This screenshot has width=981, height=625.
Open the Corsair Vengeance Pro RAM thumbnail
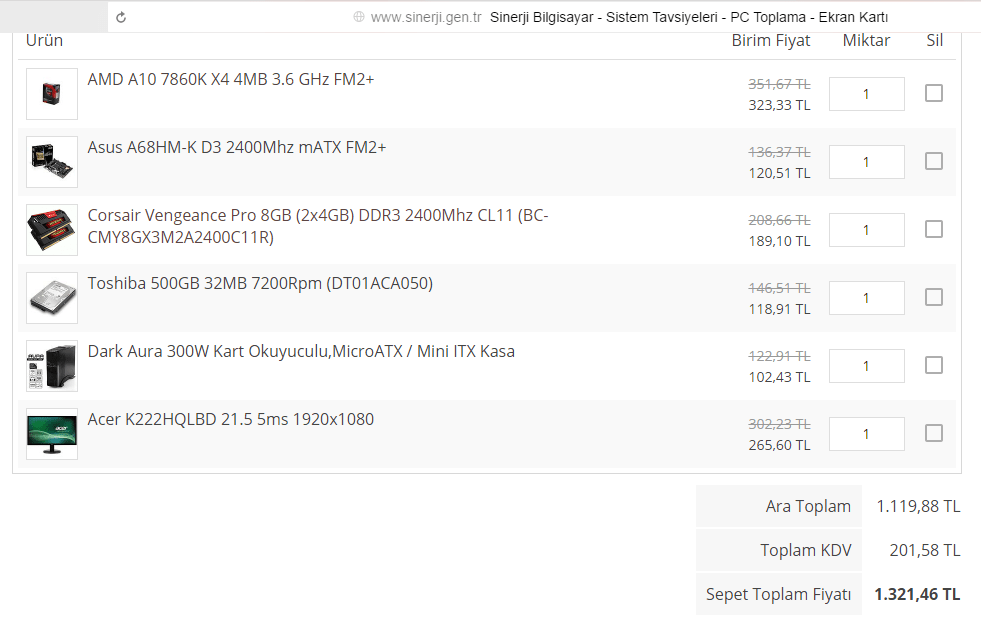click(x=52, y=230)
